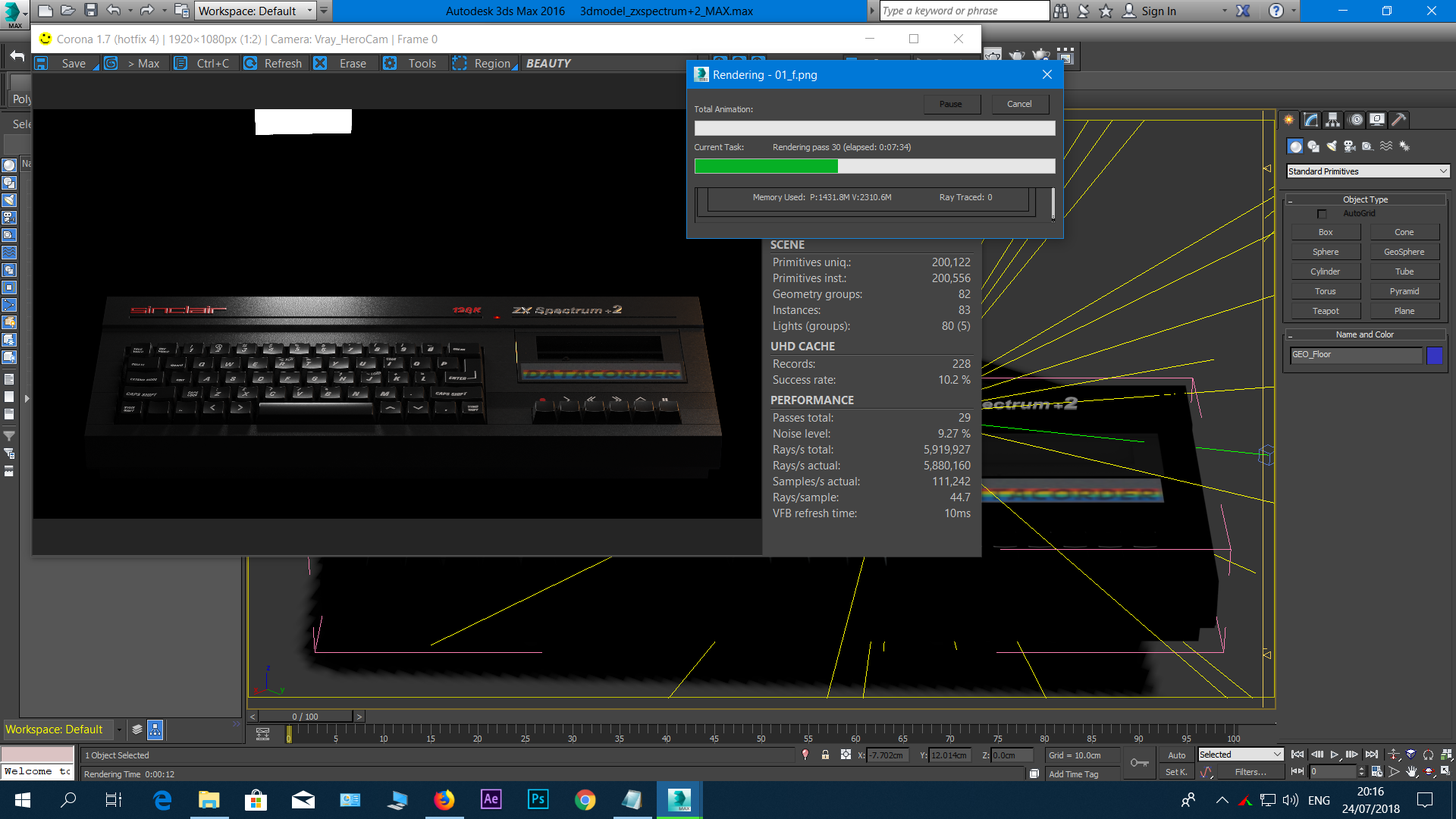Enable the AutoGrid checkbox
Screen dimensions: 1456x819
coord(1322,214)
